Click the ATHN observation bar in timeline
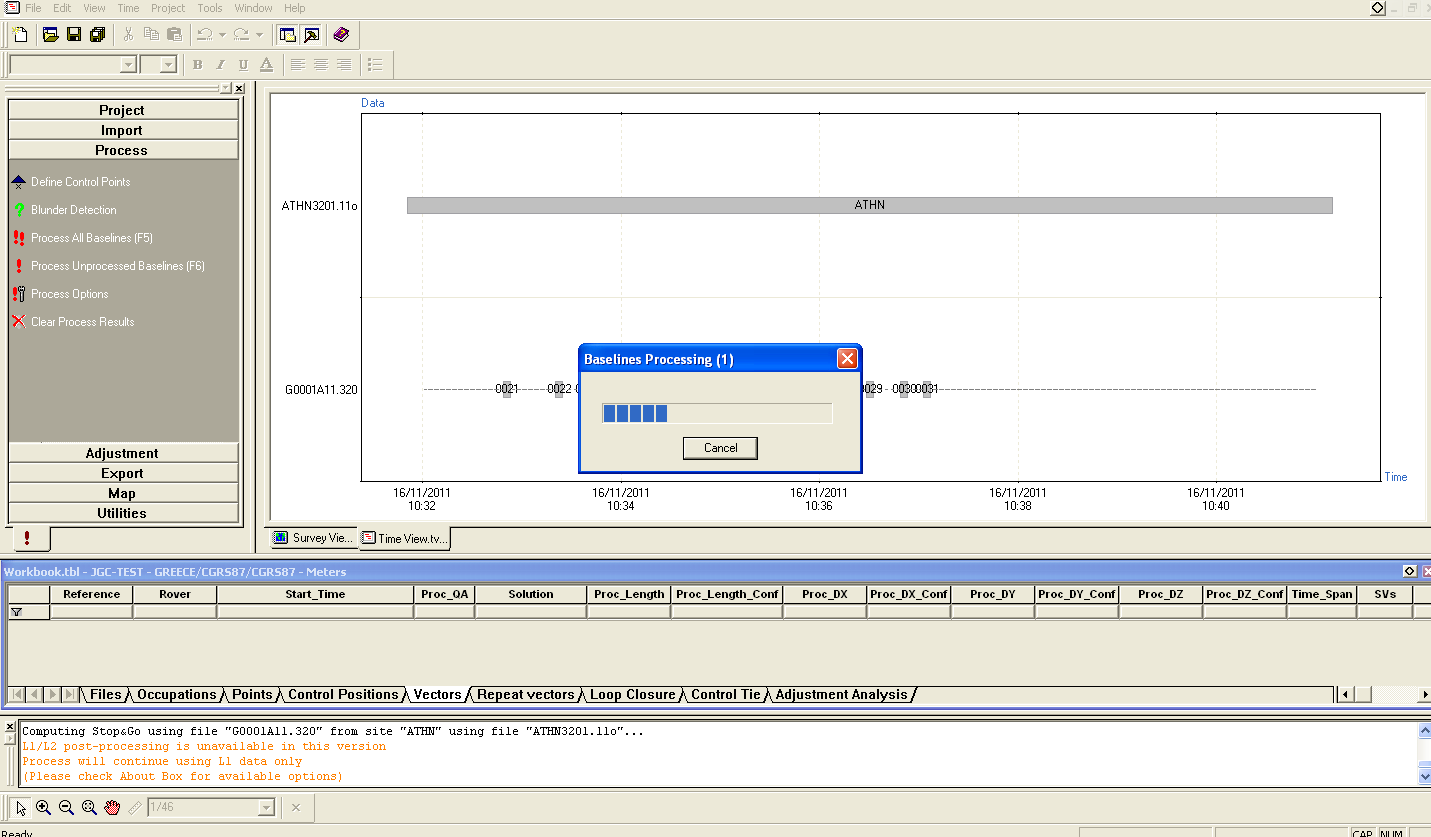 click(869, 205)
